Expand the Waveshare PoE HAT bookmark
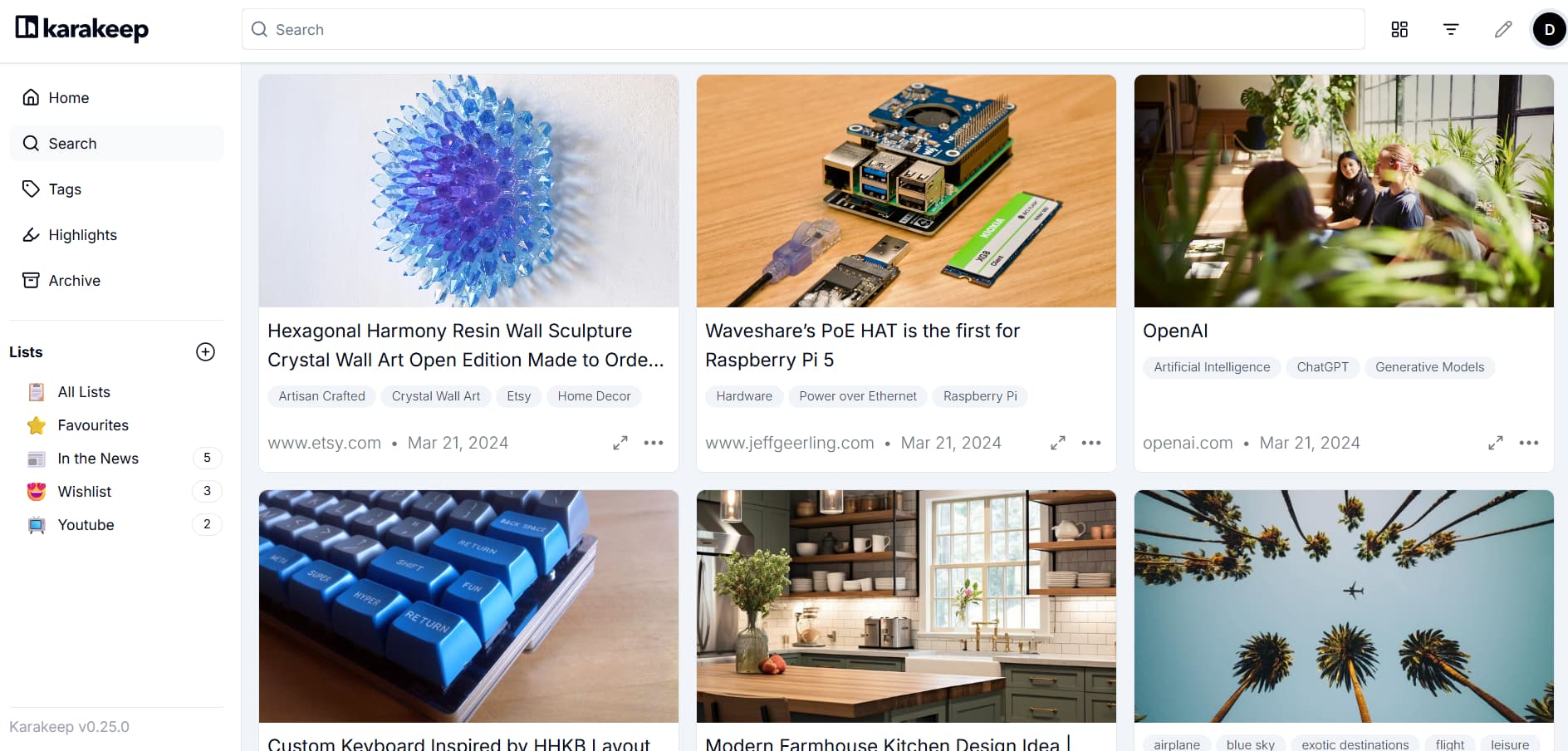Image resolution: width=1568 pixels, height=751 pixels. coord(1058,443)
